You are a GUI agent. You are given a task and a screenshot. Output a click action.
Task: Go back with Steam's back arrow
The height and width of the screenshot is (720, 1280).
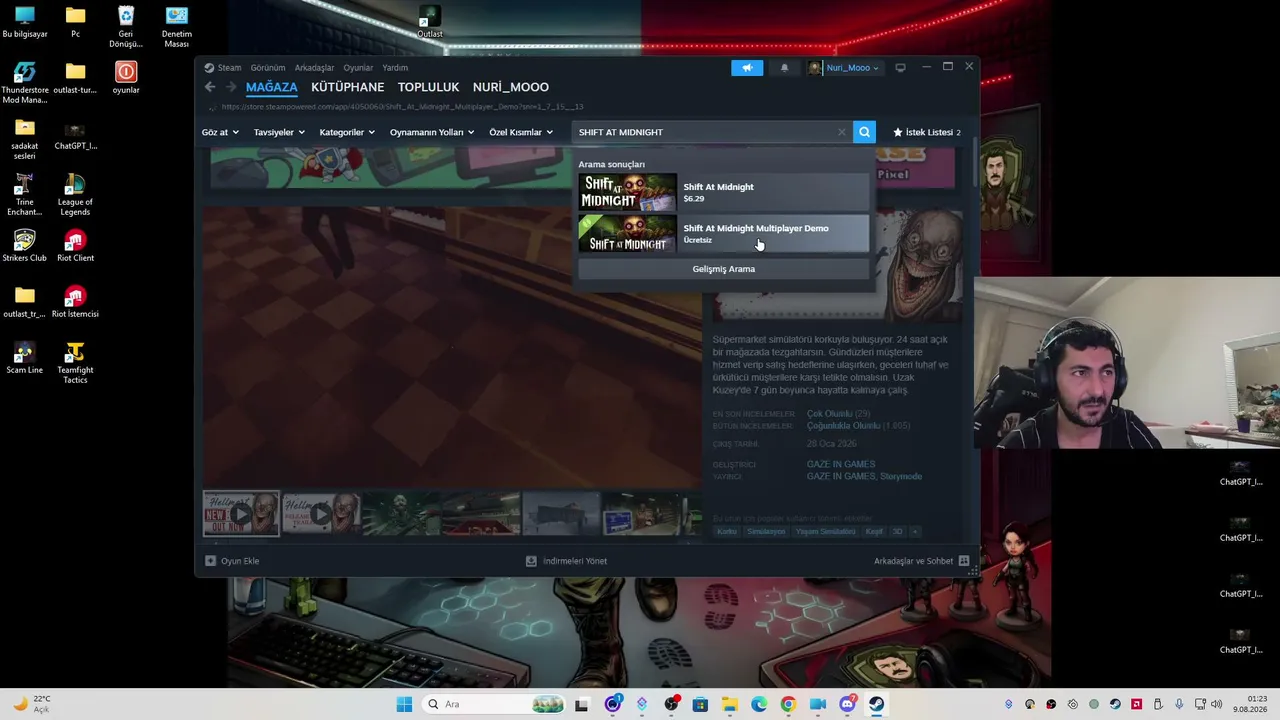click(210, 87)
